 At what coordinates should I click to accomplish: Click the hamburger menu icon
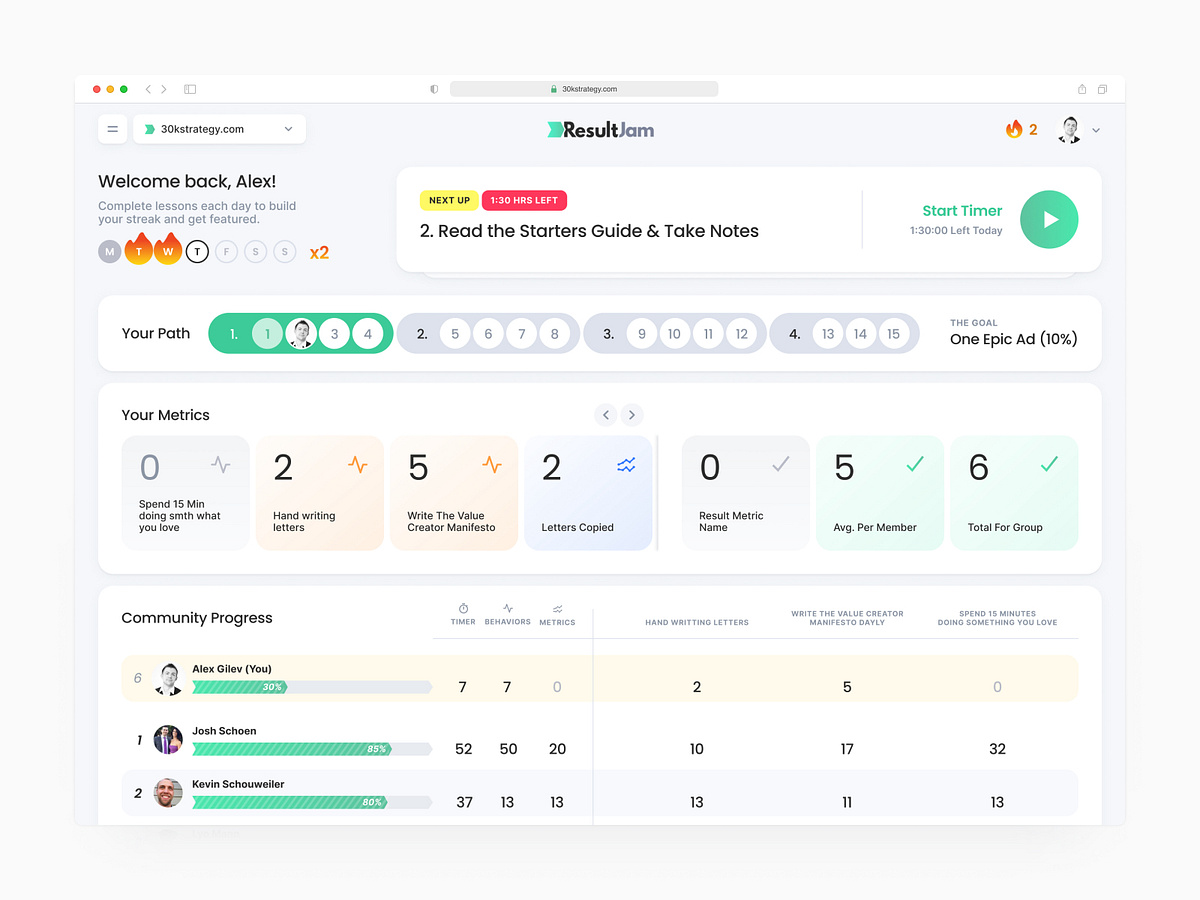[x=112, y=129]
